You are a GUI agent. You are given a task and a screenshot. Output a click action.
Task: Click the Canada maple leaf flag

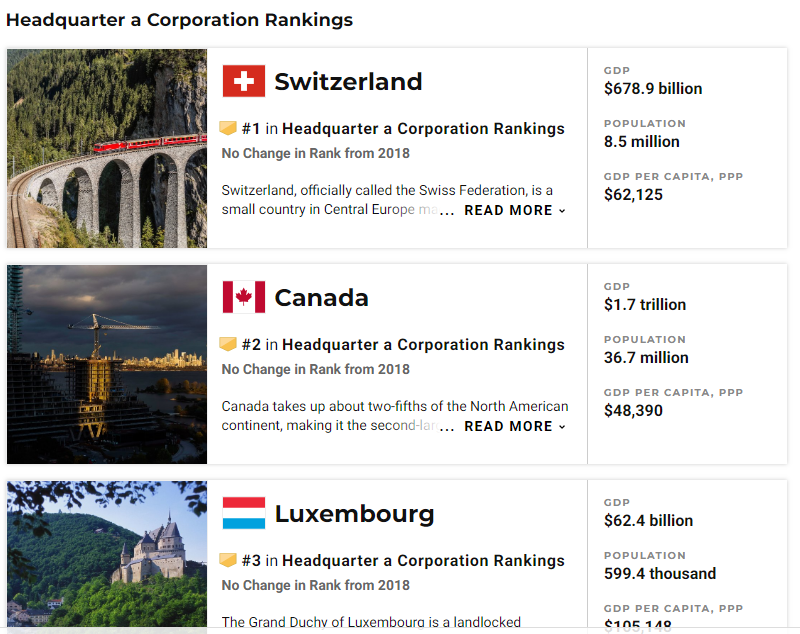243,297
